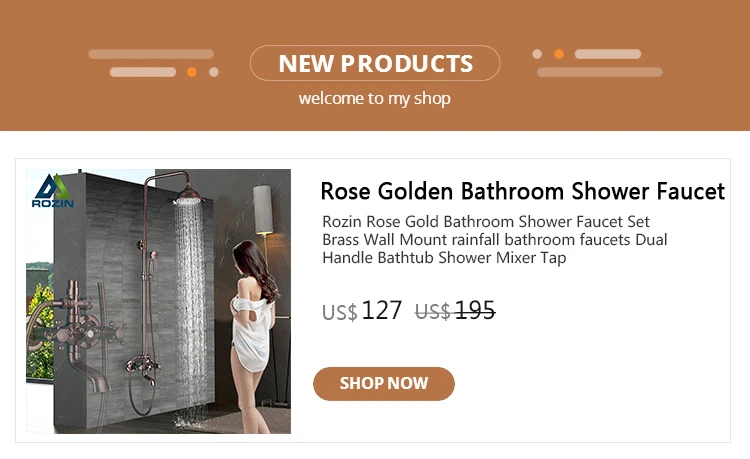The image size is (750, 459).
Task: Open the NEW PRODUCTS banner pill
Action: 375,63
